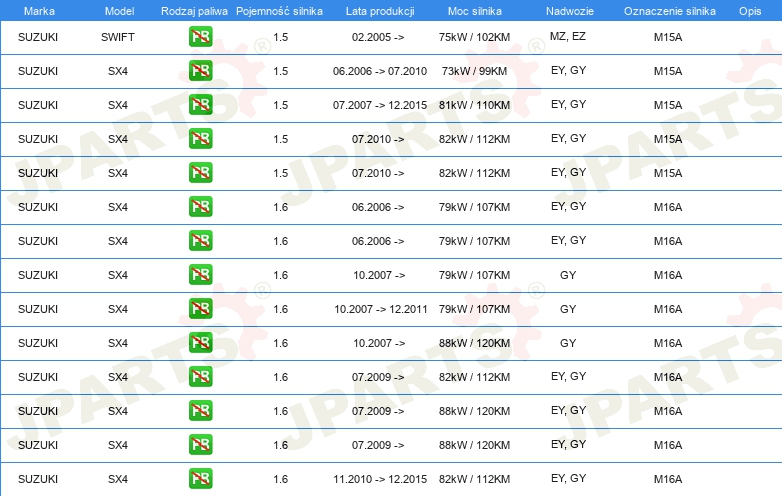
Task: Select the 11.2010 -> 12.2015 date cell
Action: pyautogui.click(x=380, y=479)
